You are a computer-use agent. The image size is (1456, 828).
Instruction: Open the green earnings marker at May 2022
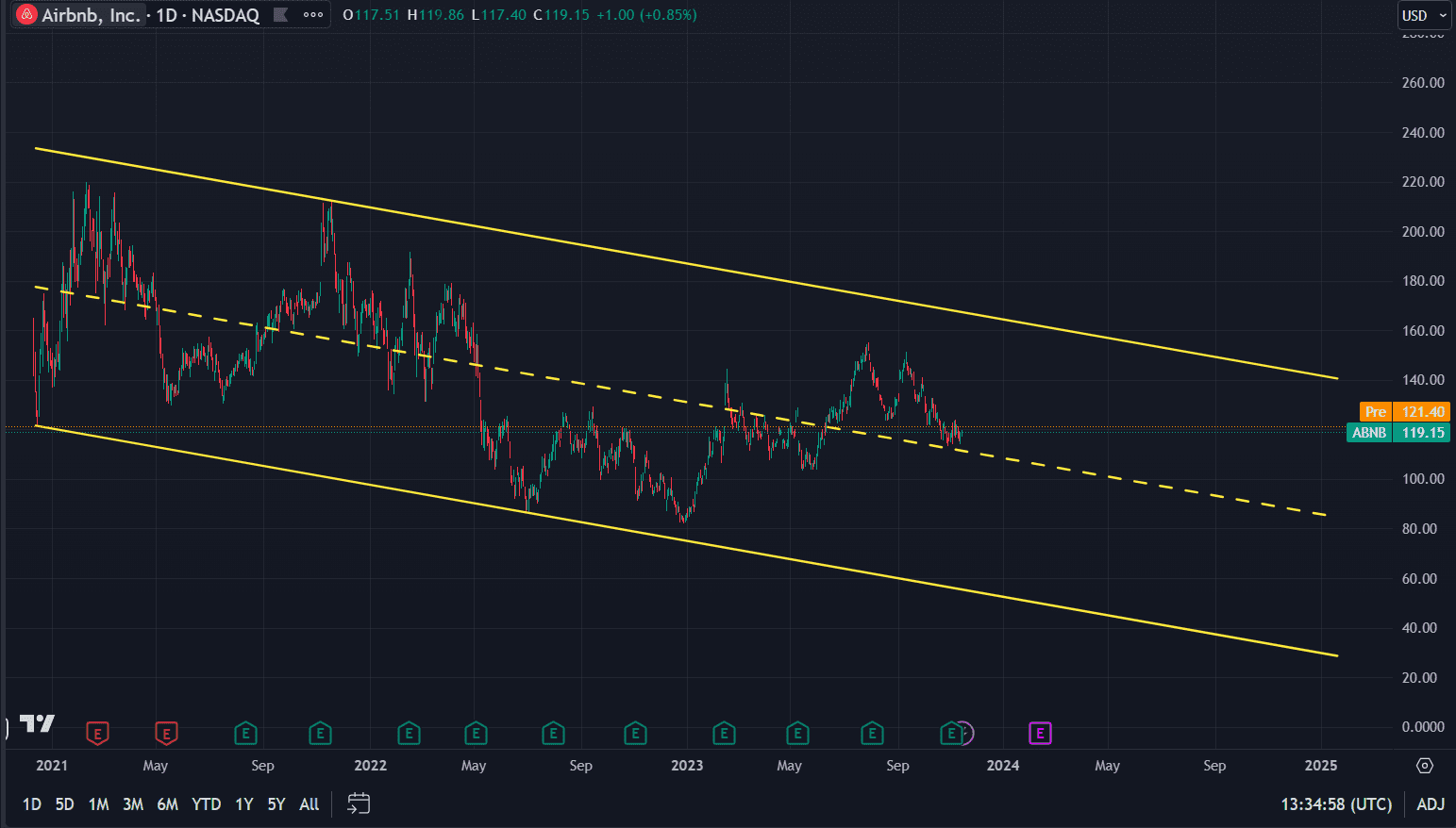[476, 733]
